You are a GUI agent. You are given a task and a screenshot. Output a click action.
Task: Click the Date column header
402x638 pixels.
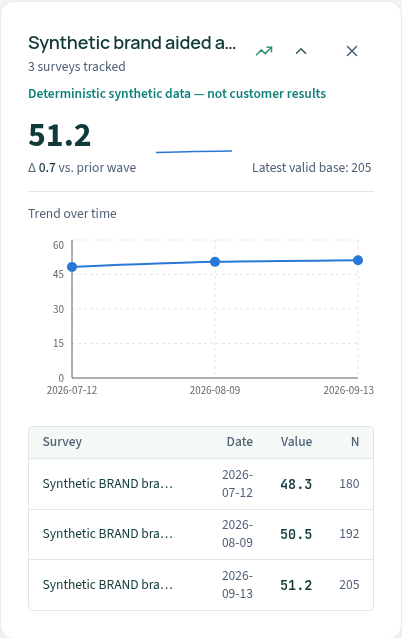(240, 442)
